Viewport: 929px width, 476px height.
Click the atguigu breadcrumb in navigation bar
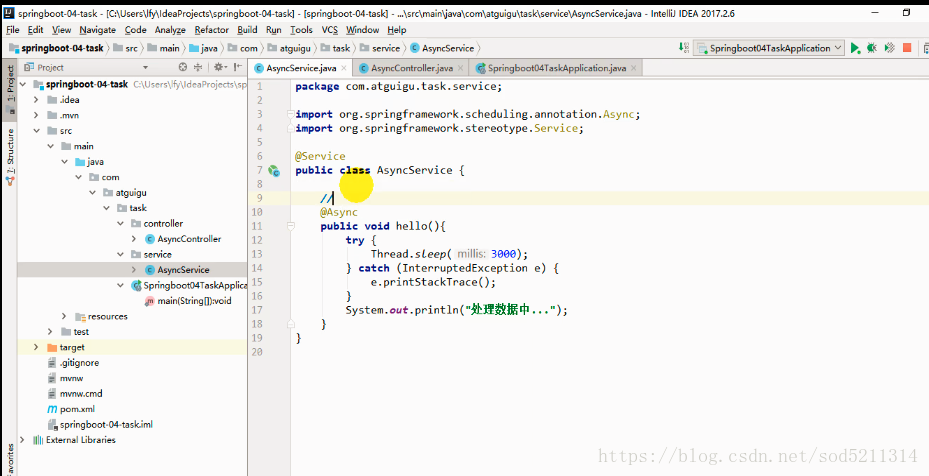(x=290, y=48)
